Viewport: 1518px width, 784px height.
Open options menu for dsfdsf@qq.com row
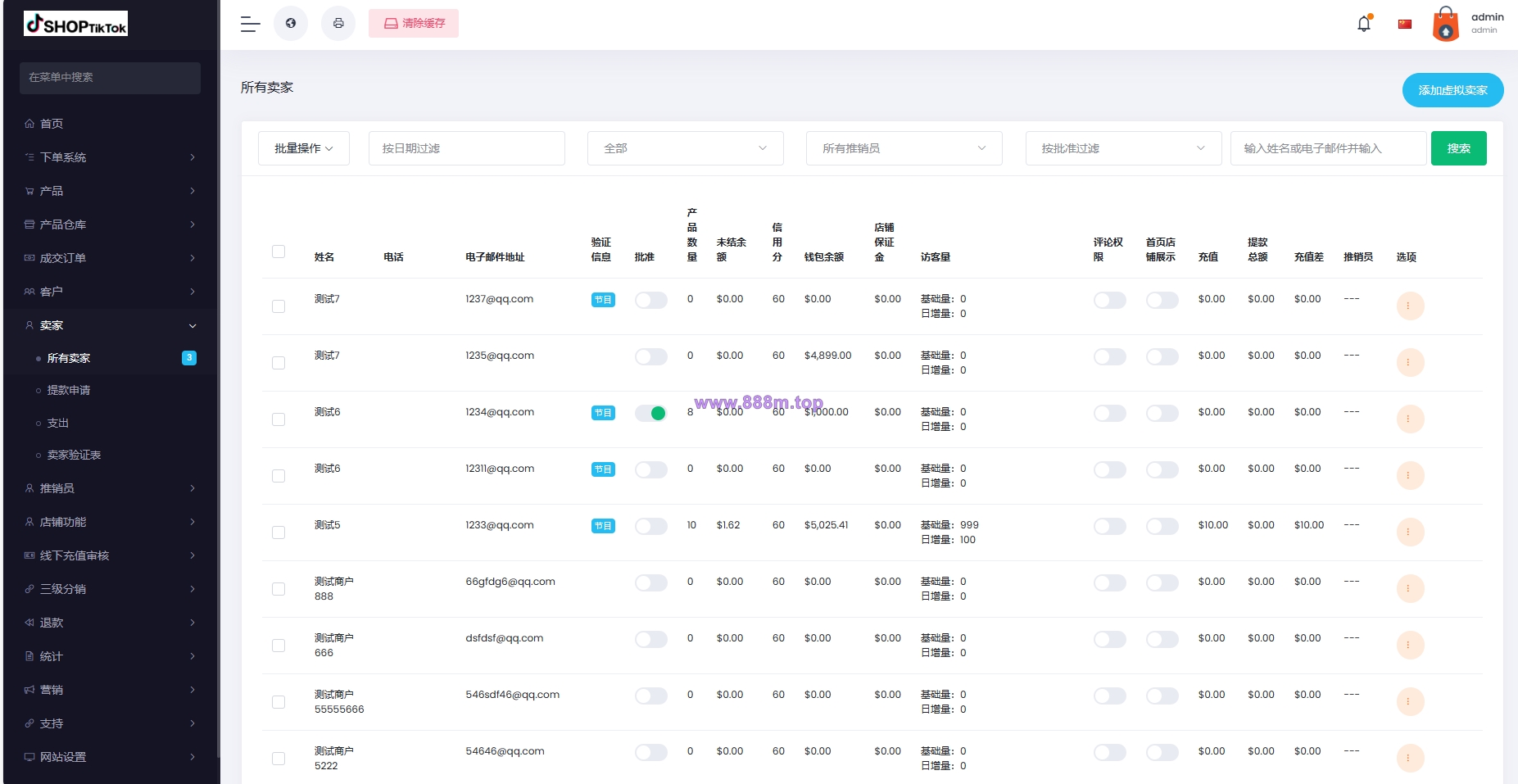[1410, 646]
